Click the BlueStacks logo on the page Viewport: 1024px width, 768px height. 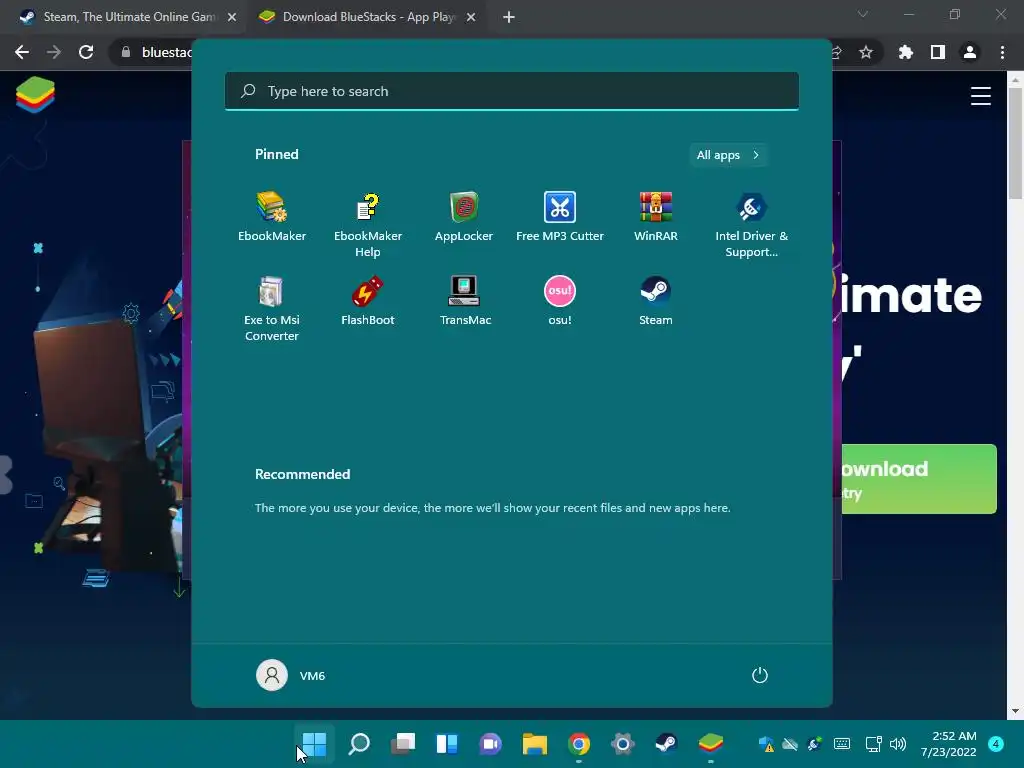(x=35, y=95)
